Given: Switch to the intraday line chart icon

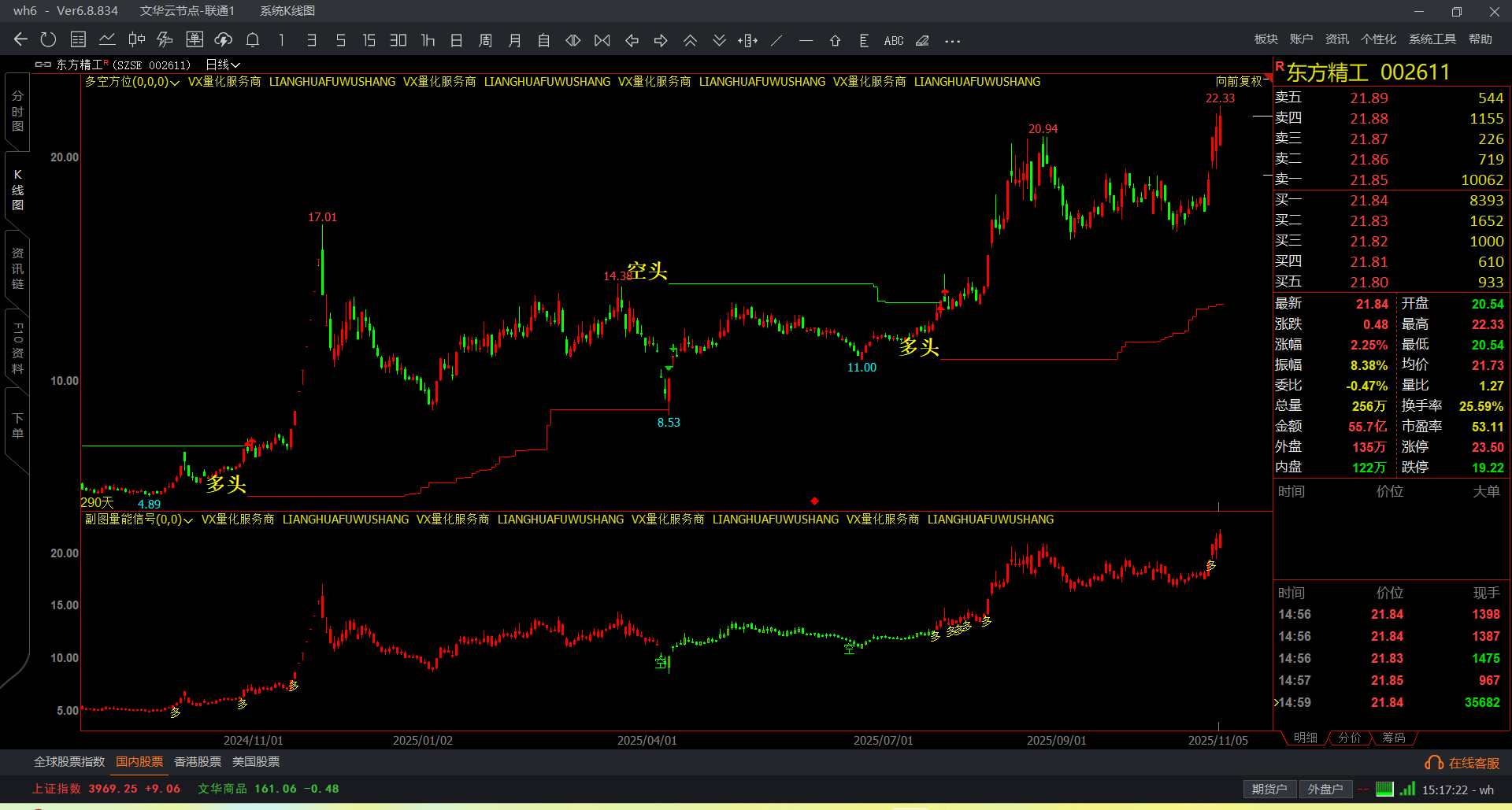Looking at the screenshot, I should tap(107, 40).
